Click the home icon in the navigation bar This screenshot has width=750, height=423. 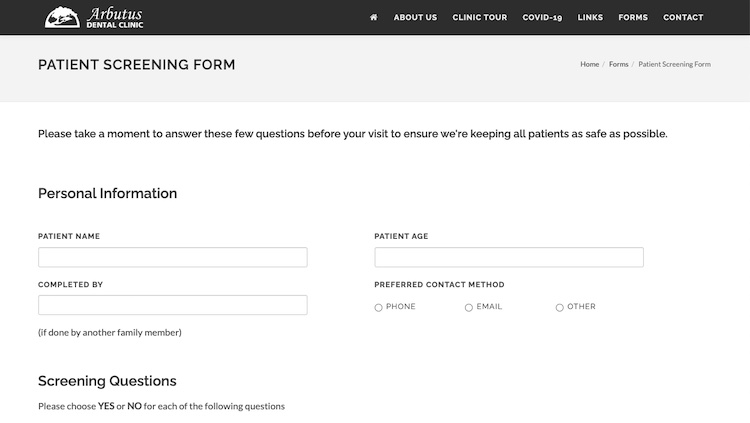point(373,17)
